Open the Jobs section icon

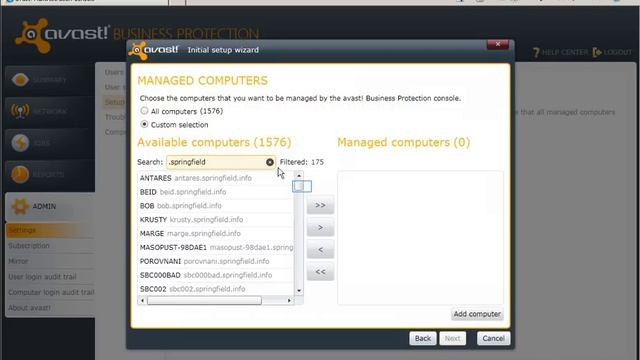20,142
